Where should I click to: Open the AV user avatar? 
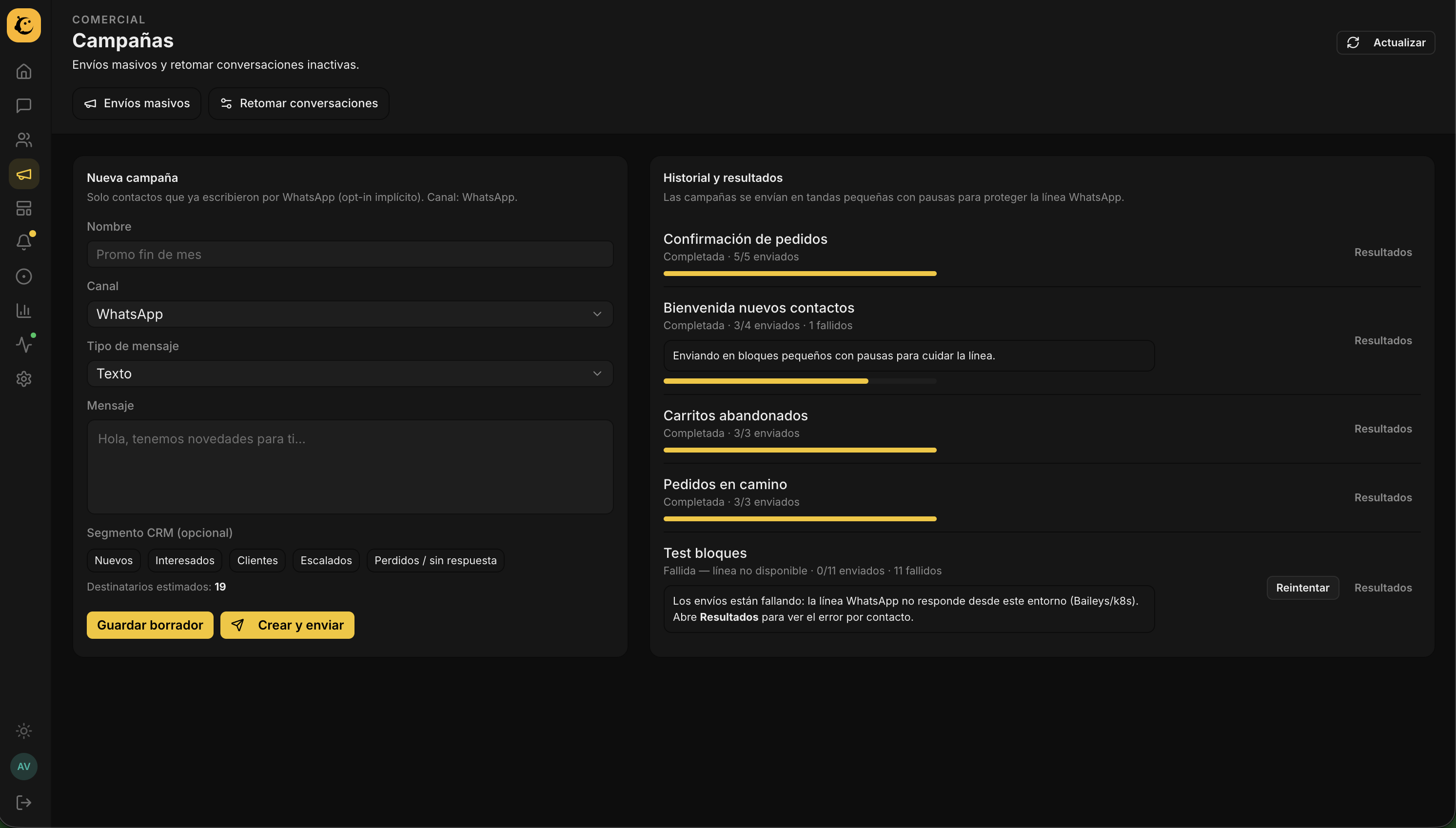pos(24,767)
